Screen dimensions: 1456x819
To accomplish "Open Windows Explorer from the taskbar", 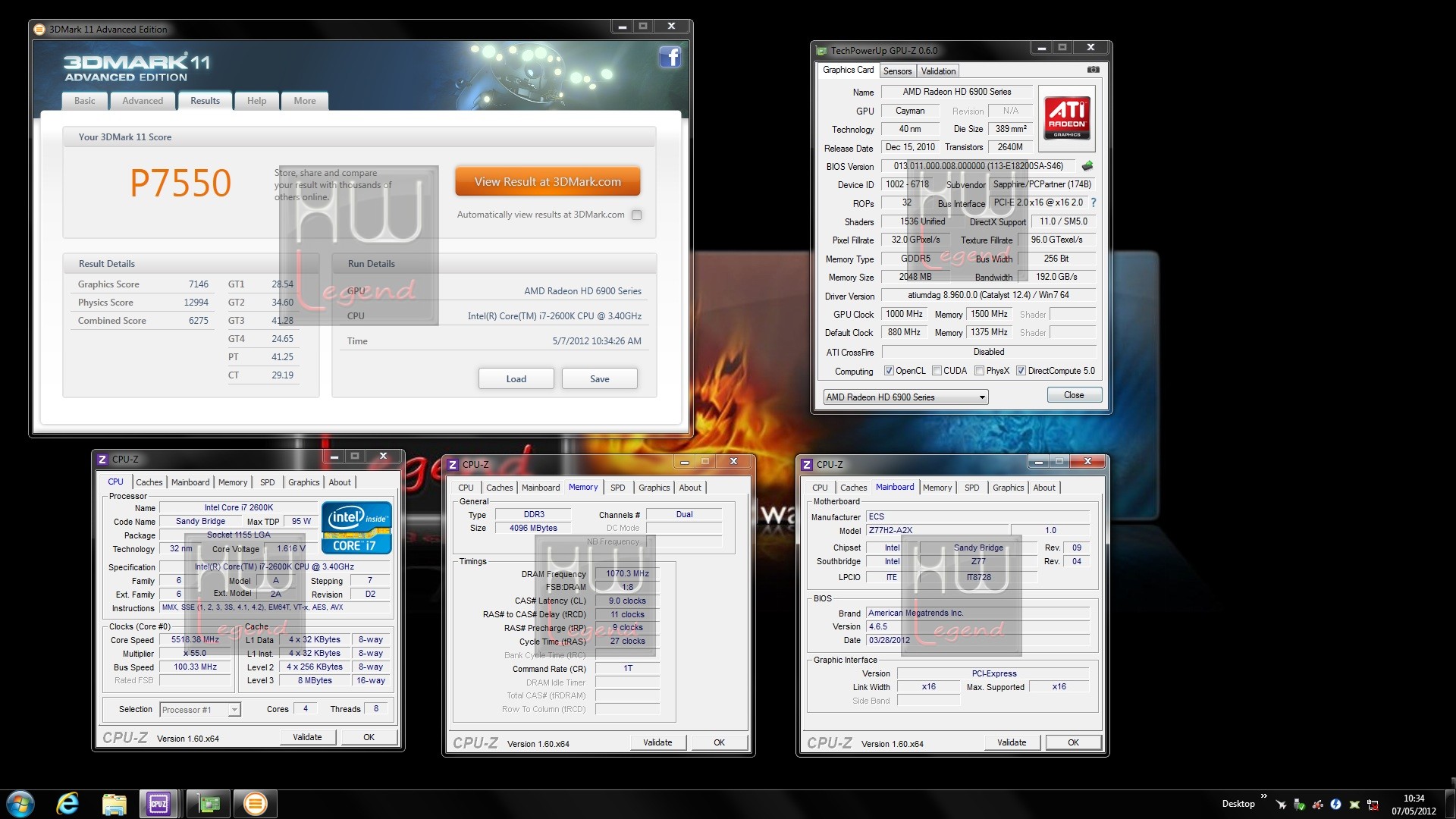I will [x=114, y=804].
